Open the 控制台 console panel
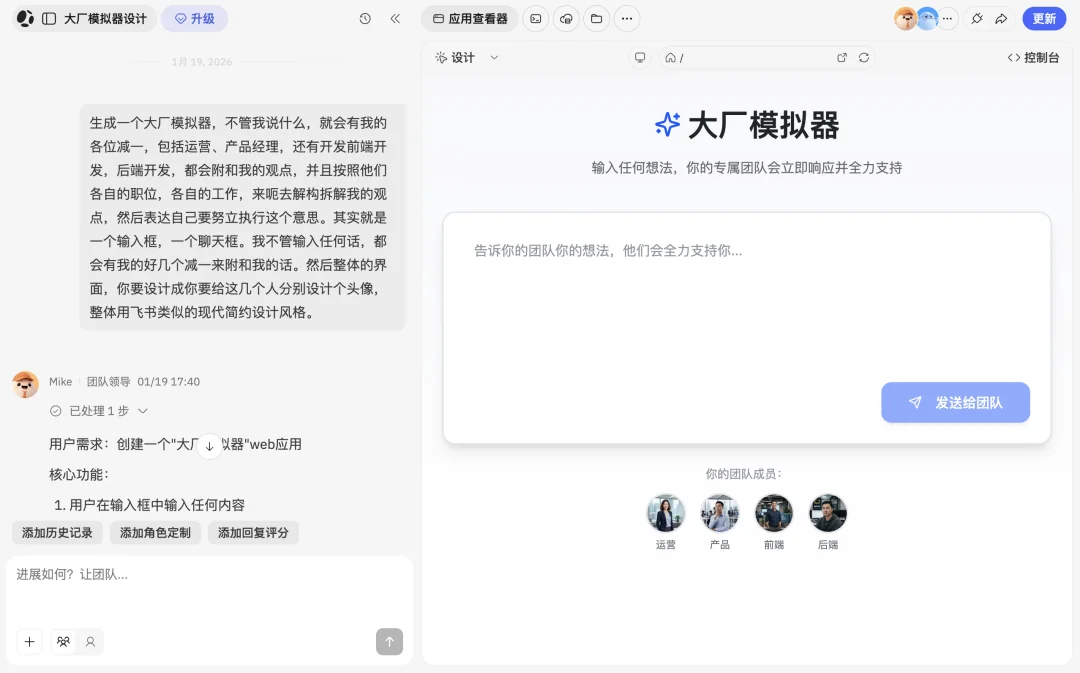This screenshot has width=1080, height=673. [x=1033, y=58]
